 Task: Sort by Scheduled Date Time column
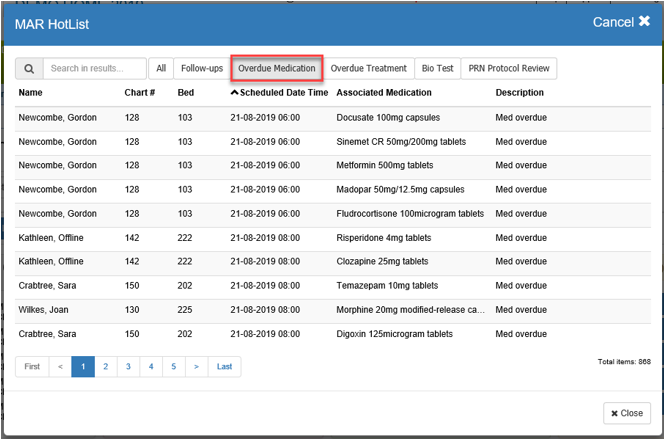(x=281, y=93)
